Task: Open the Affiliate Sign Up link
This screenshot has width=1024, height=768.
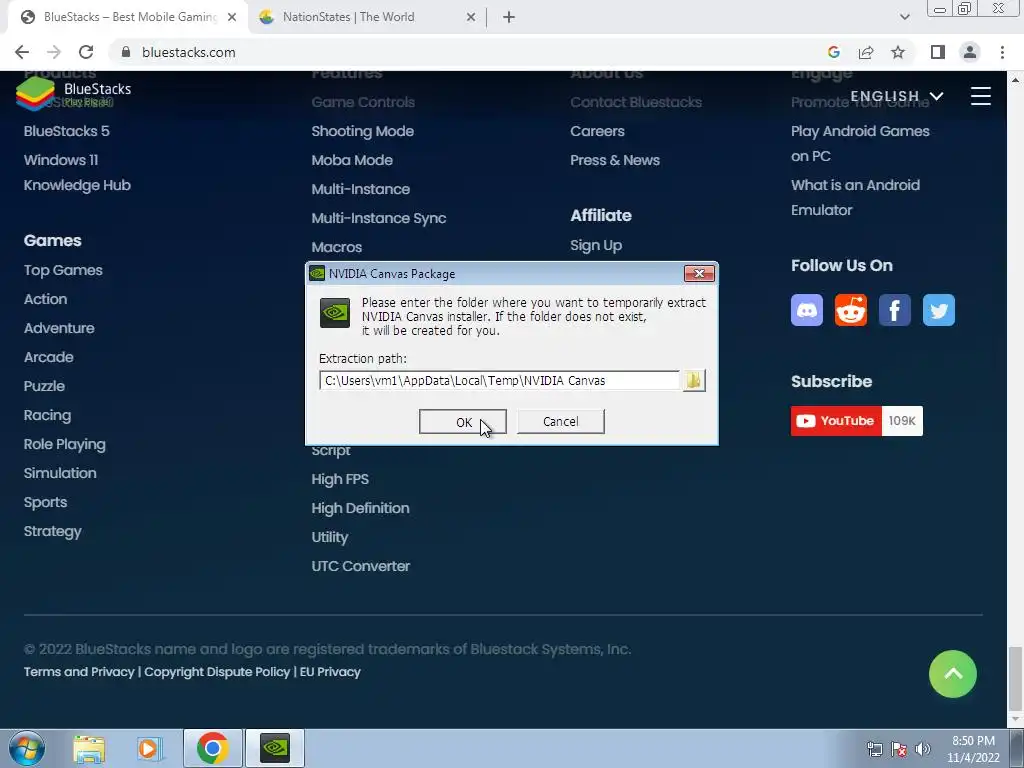Action: click(x=596, y=246)
